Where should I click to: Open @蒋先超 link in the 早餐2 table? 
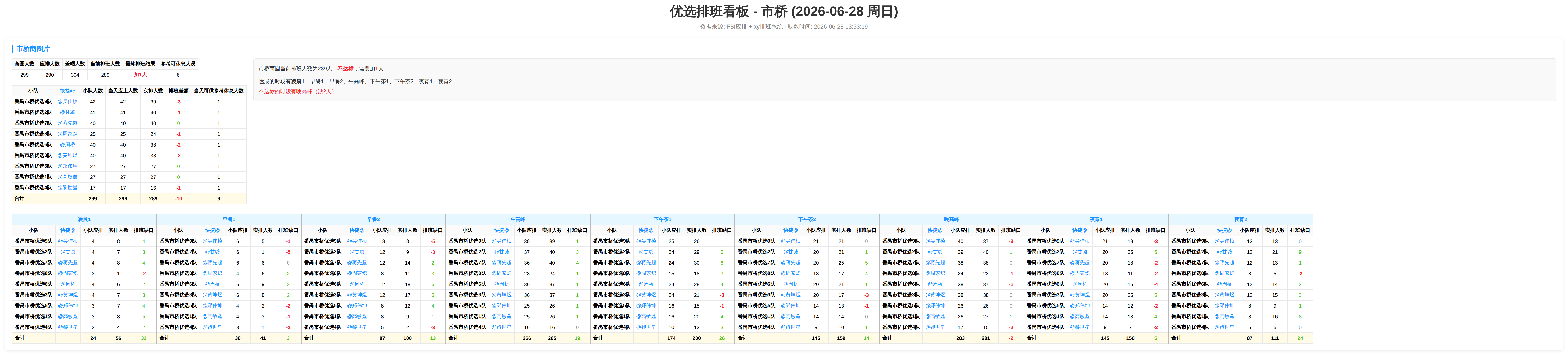click(357, 263)
